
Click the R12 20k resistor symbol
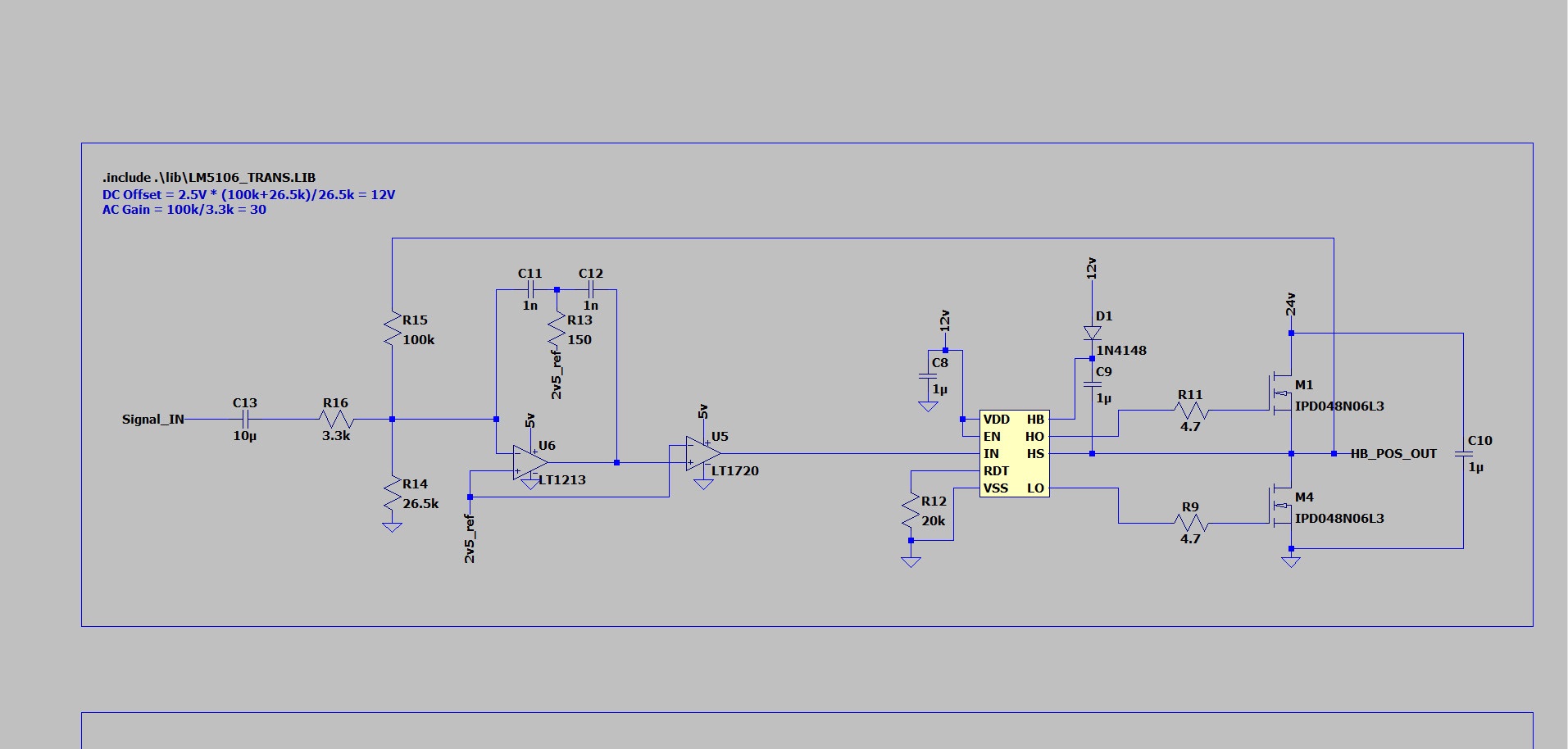pyautogui.click(x=911, y=511)
